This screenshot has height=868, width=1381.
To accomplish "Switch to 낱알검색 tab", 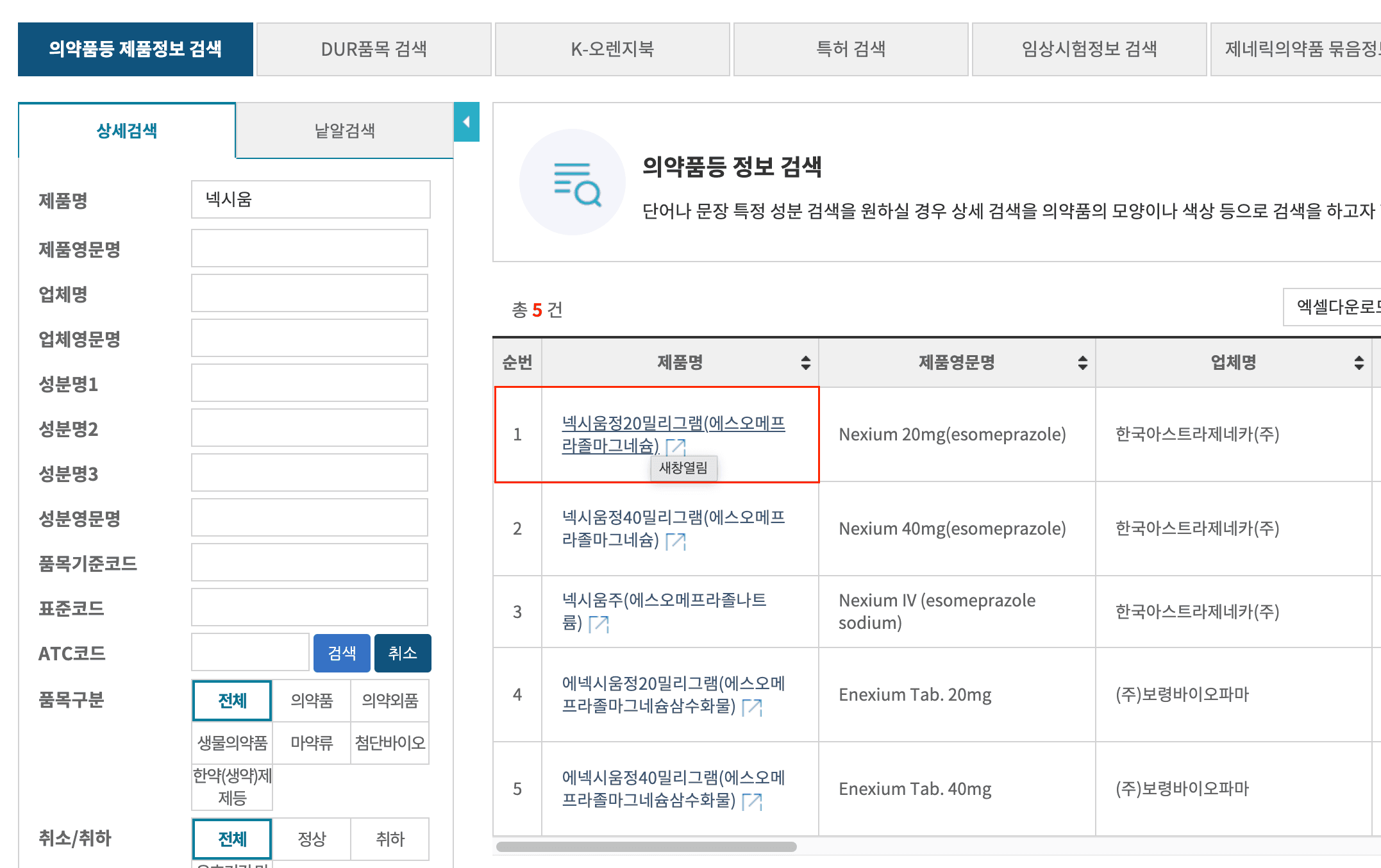I will [345, 131].
